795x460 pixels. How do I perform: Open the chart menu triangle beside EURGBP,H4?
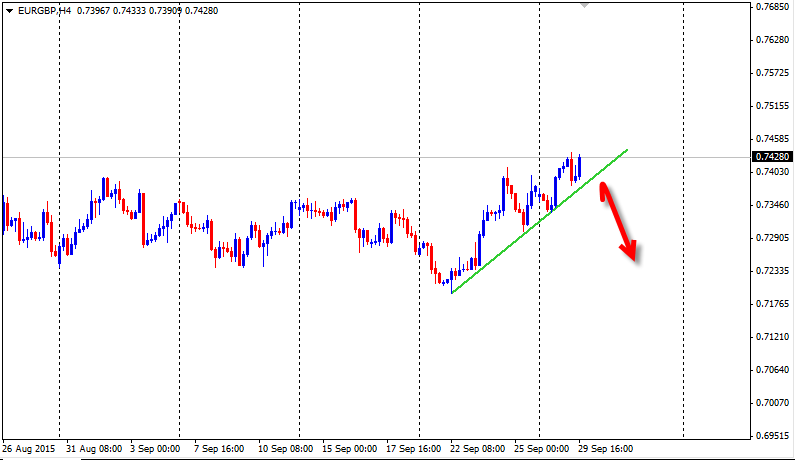(x=9, y=11)
